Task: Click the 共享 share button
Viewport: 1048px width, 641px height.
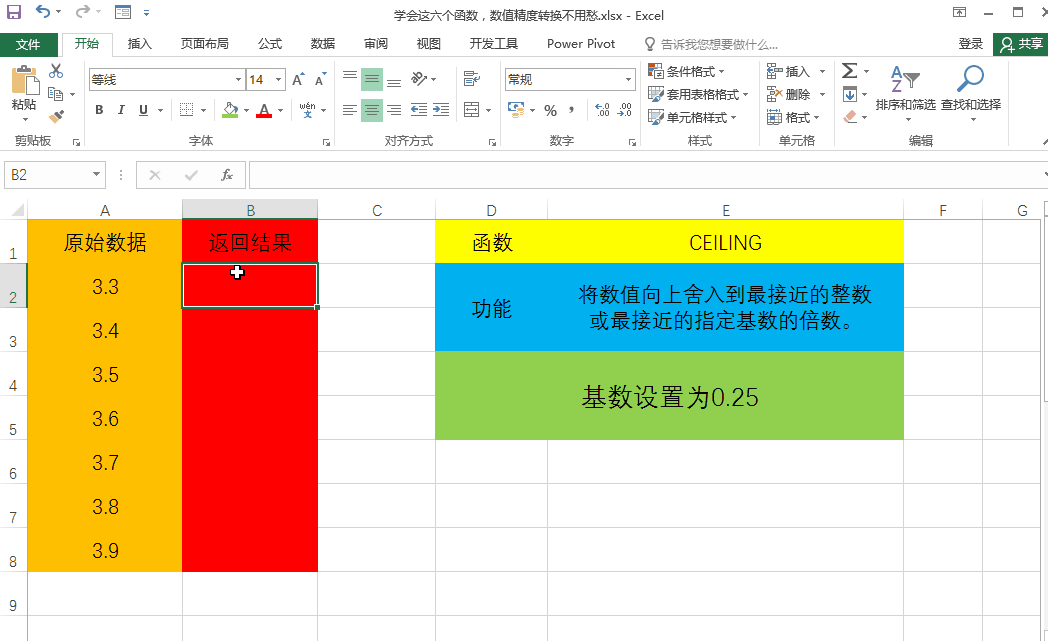Action: 1021,44
